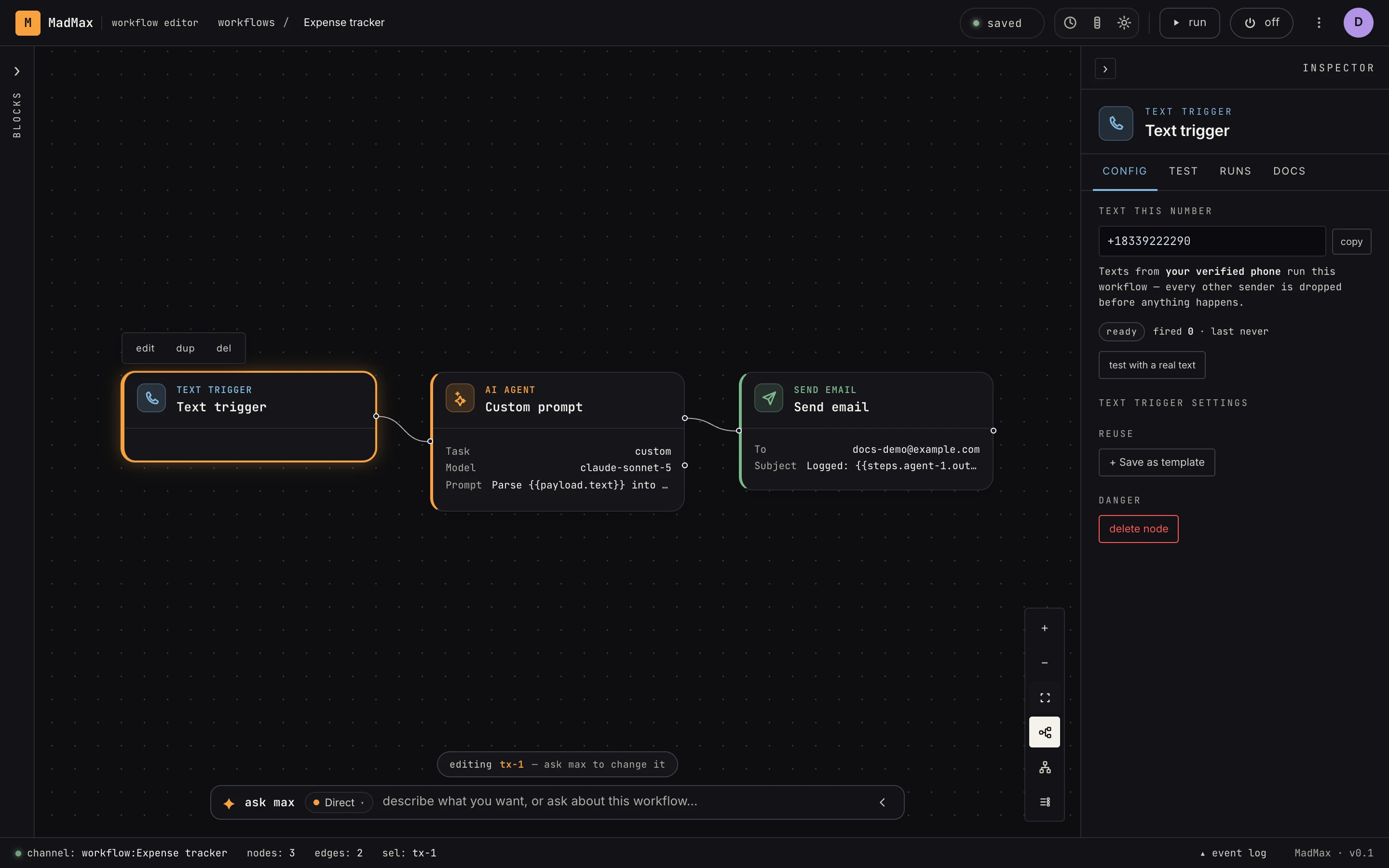The width and height of the screenshot is (1389, 868).
Task: Click paper plane icon on Send email node
Action: pyautogui.click(x=769, y=398)
